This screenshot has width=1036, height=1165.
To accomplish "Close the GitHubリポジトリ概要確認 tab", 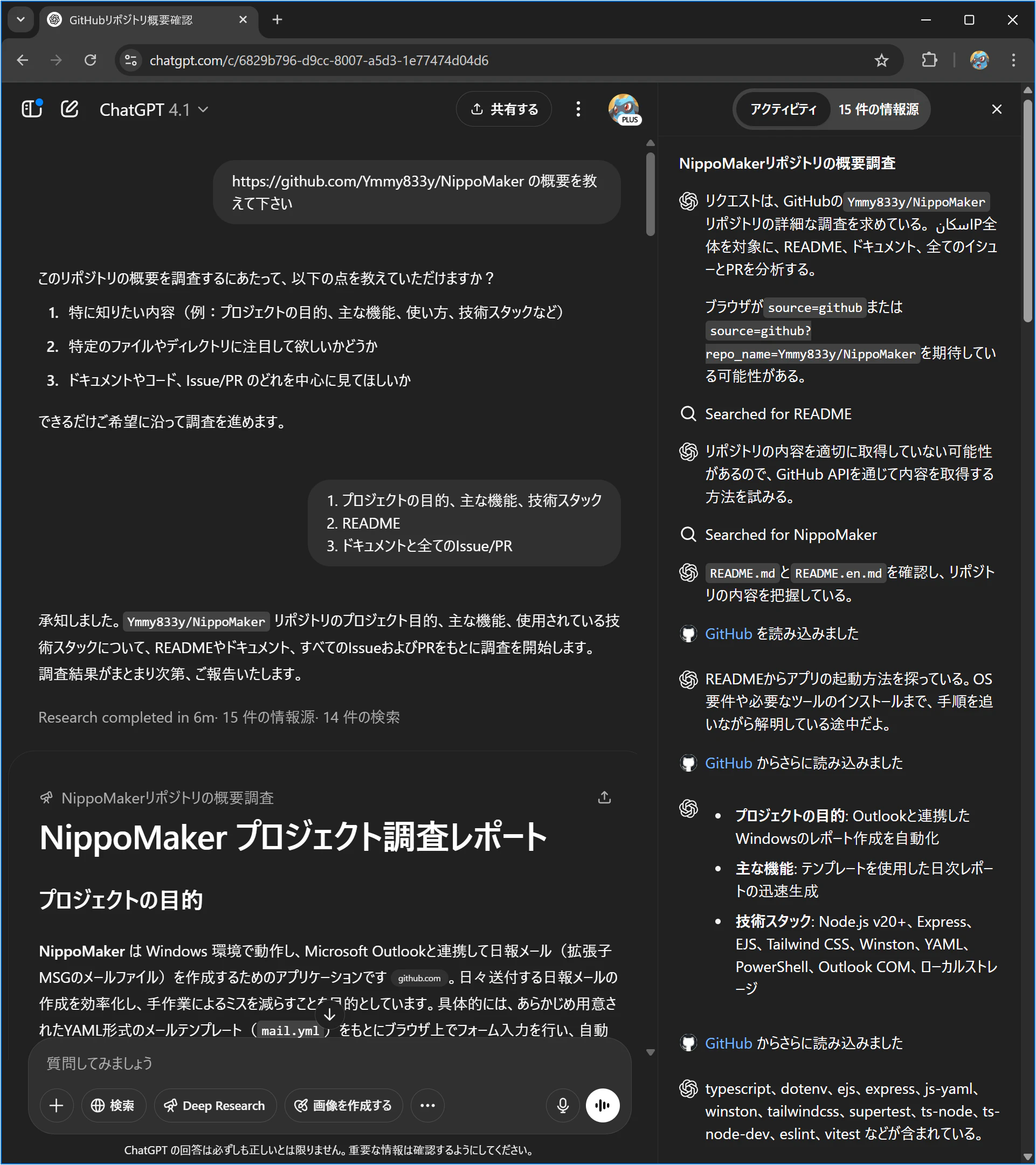I will (243, 20).
